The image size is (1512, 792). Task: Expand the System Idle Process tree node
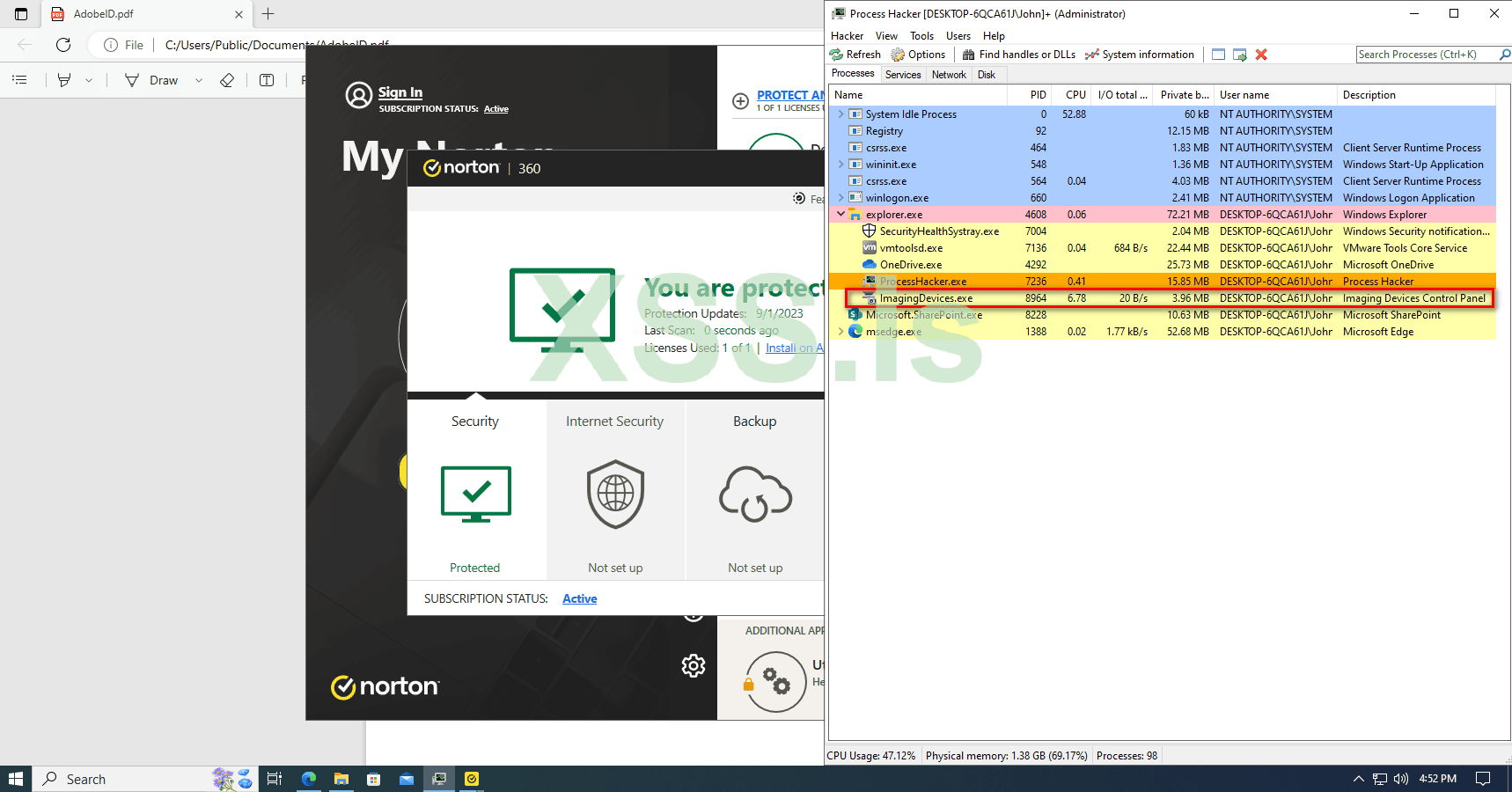click(840, 114)
